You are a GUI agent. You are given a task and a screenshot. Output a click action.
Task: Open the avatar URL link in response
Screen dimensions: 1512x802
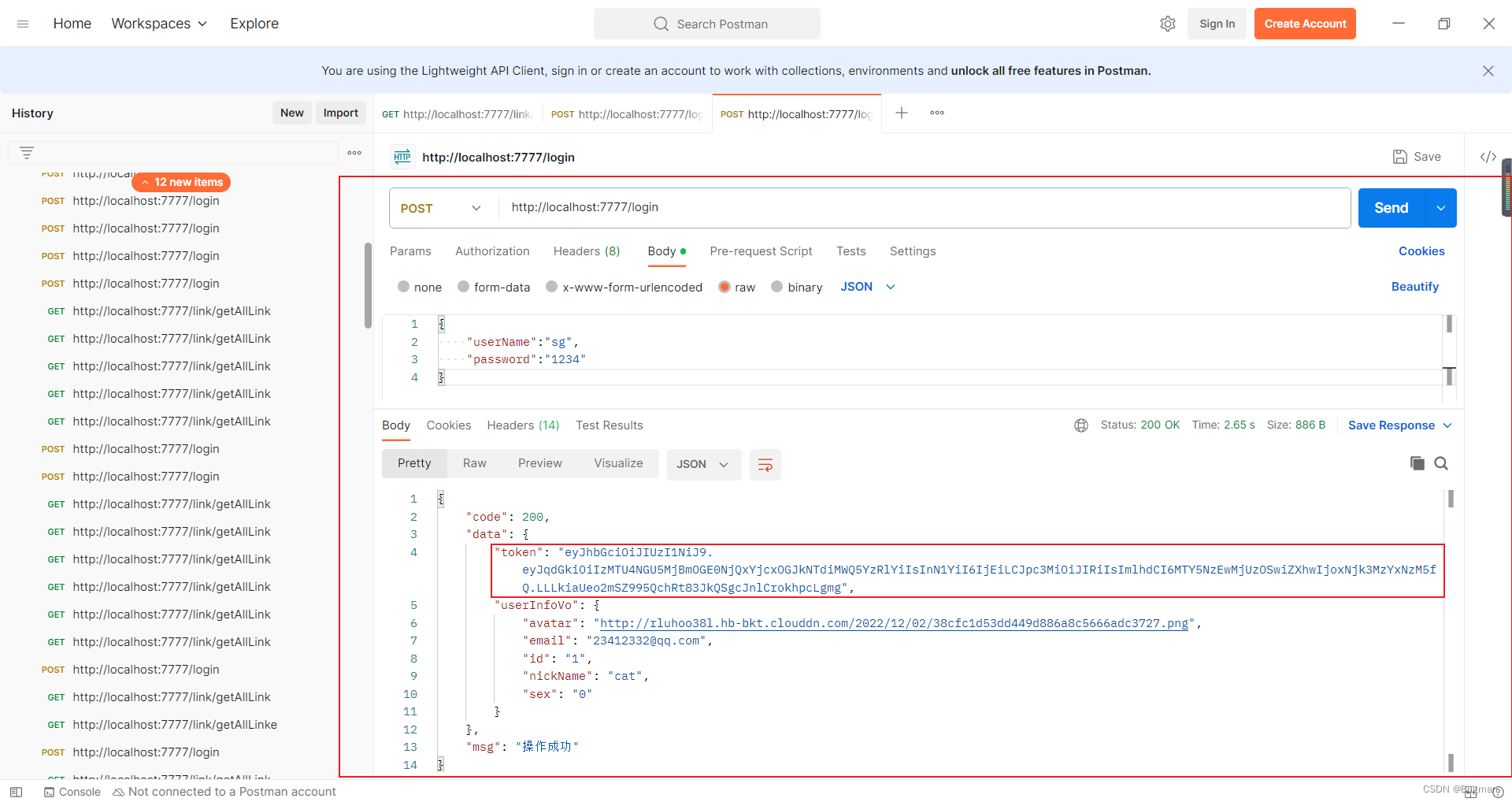[x=894, y=623]
